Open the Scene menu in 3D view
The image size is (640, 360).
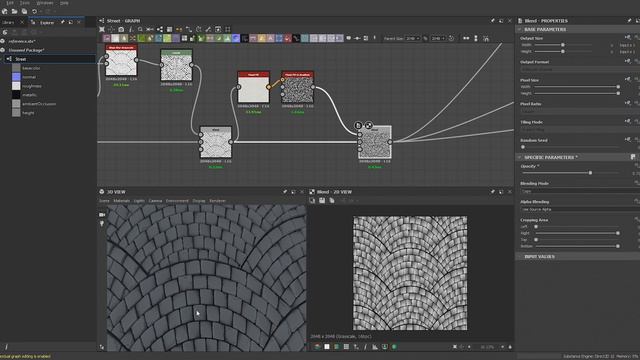[x=104, y=201]
